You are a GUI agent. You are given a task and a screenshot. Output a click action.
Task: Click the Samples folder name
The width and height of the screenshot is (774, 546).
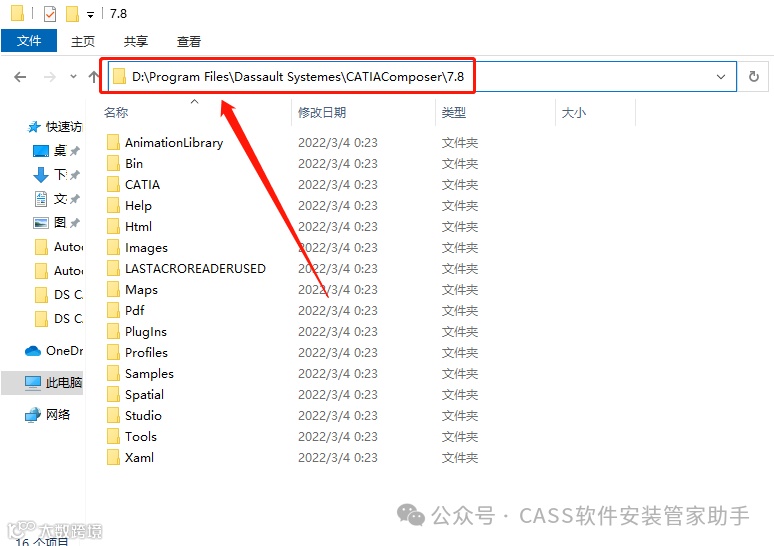click(x=149, y=374)
